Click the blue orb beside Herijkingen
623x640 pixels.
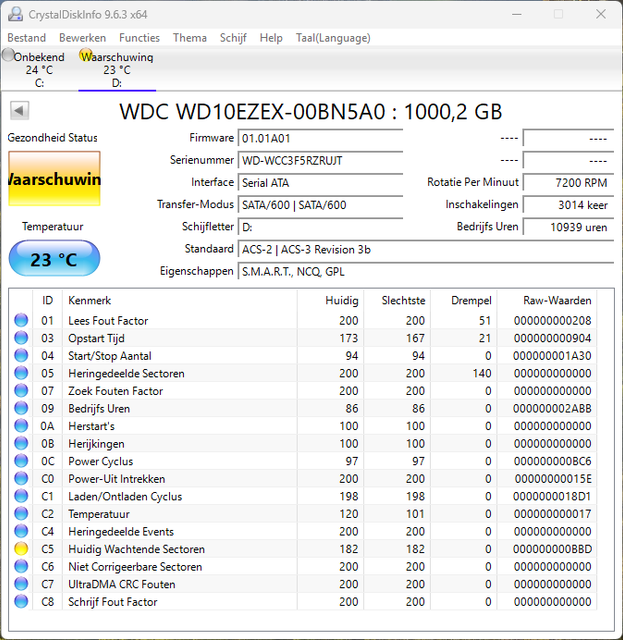click(x=21, y=443)
